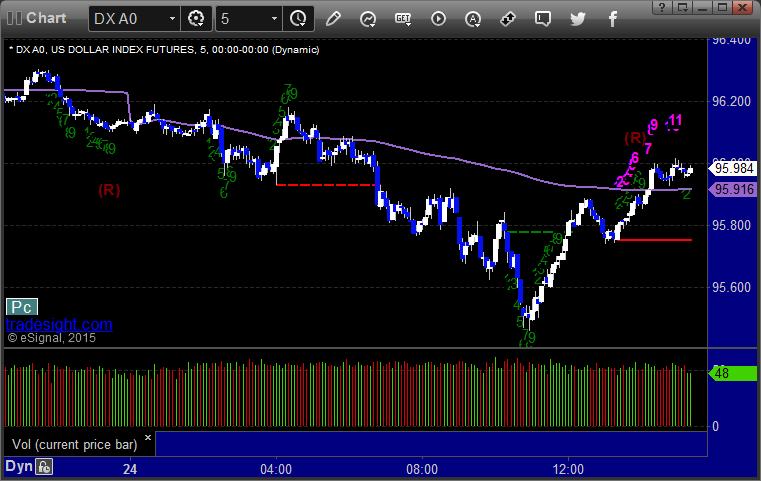761x481 pixels.
Task: Click the 04:00 time axis label
Action: pyautogui.click(x=276, y=469)
